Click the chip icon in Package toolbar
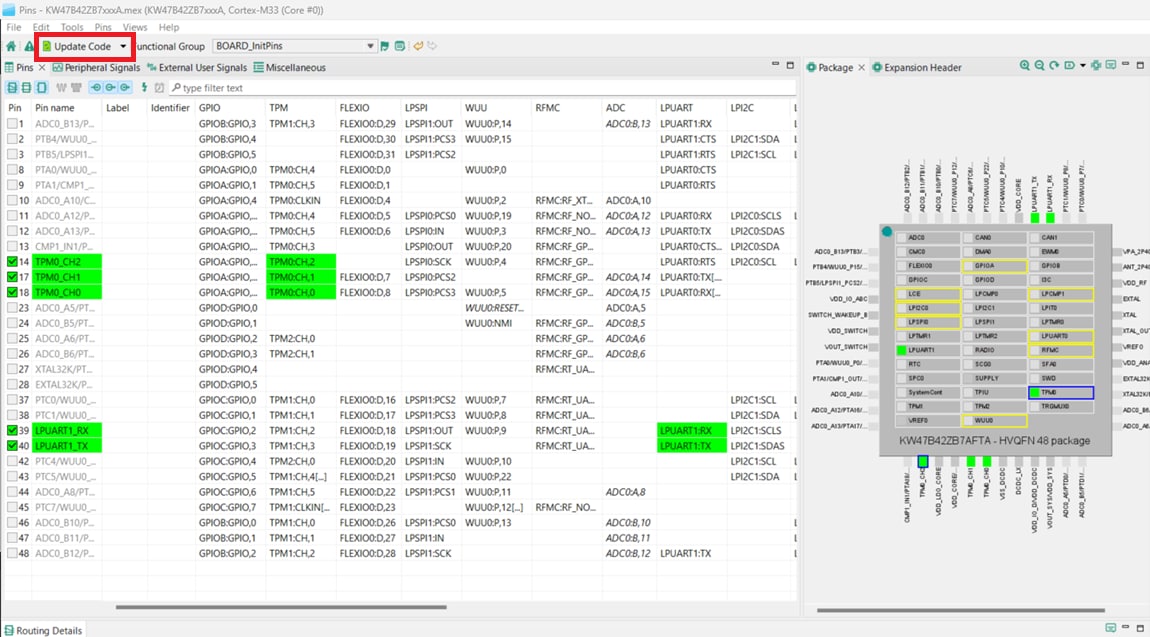 click(1096, 66)
